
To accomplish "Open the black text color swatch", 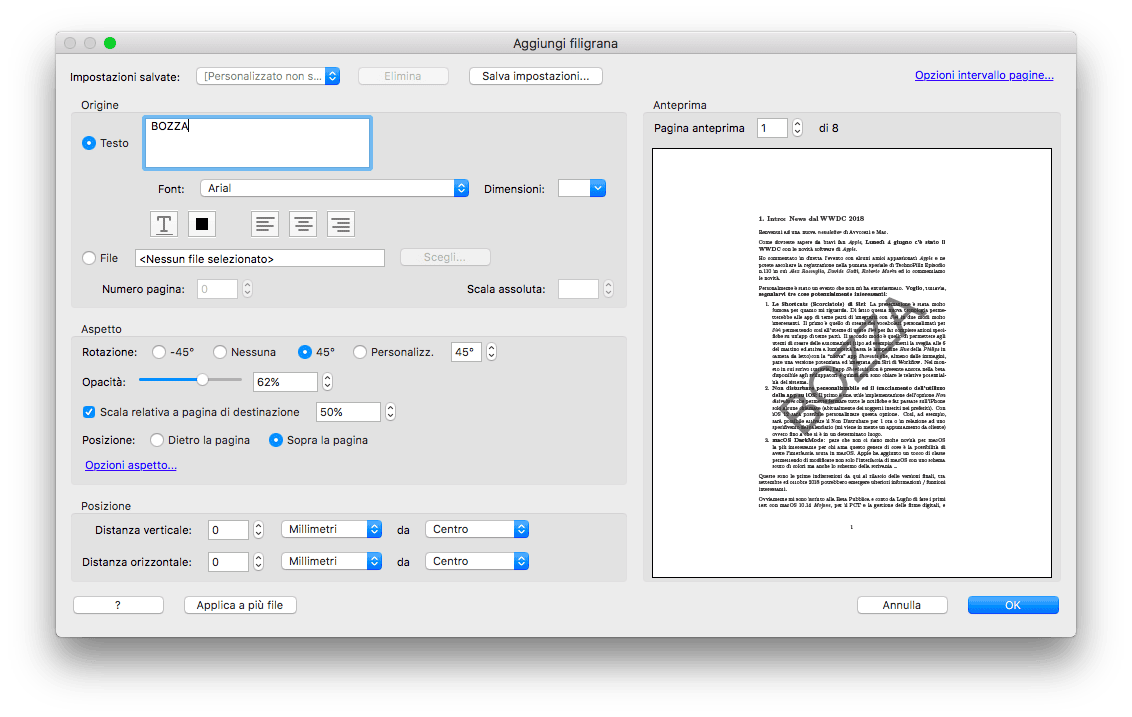I will (202, 224).
